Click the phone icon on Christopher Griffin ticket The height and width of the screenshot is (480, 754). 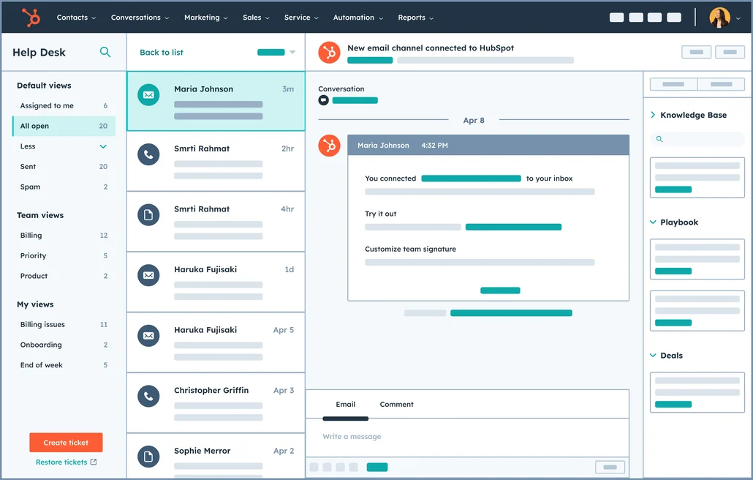point(149,396)
